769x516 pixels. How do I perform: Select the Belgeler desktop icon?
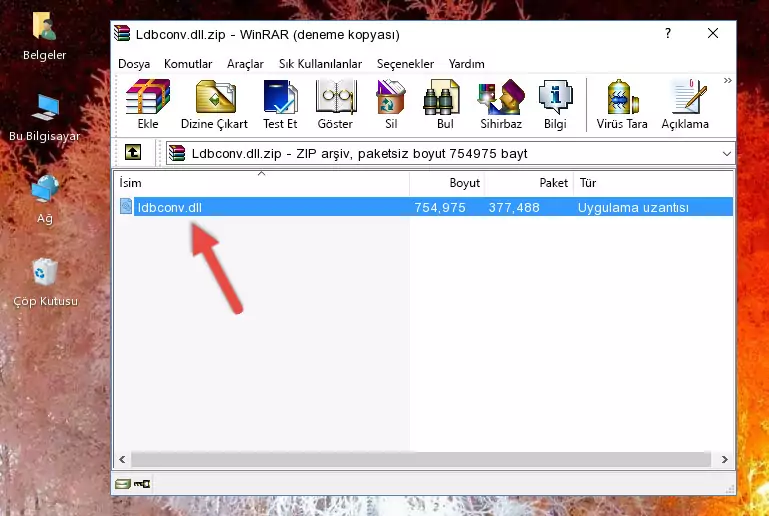click(x=44, y=37)
